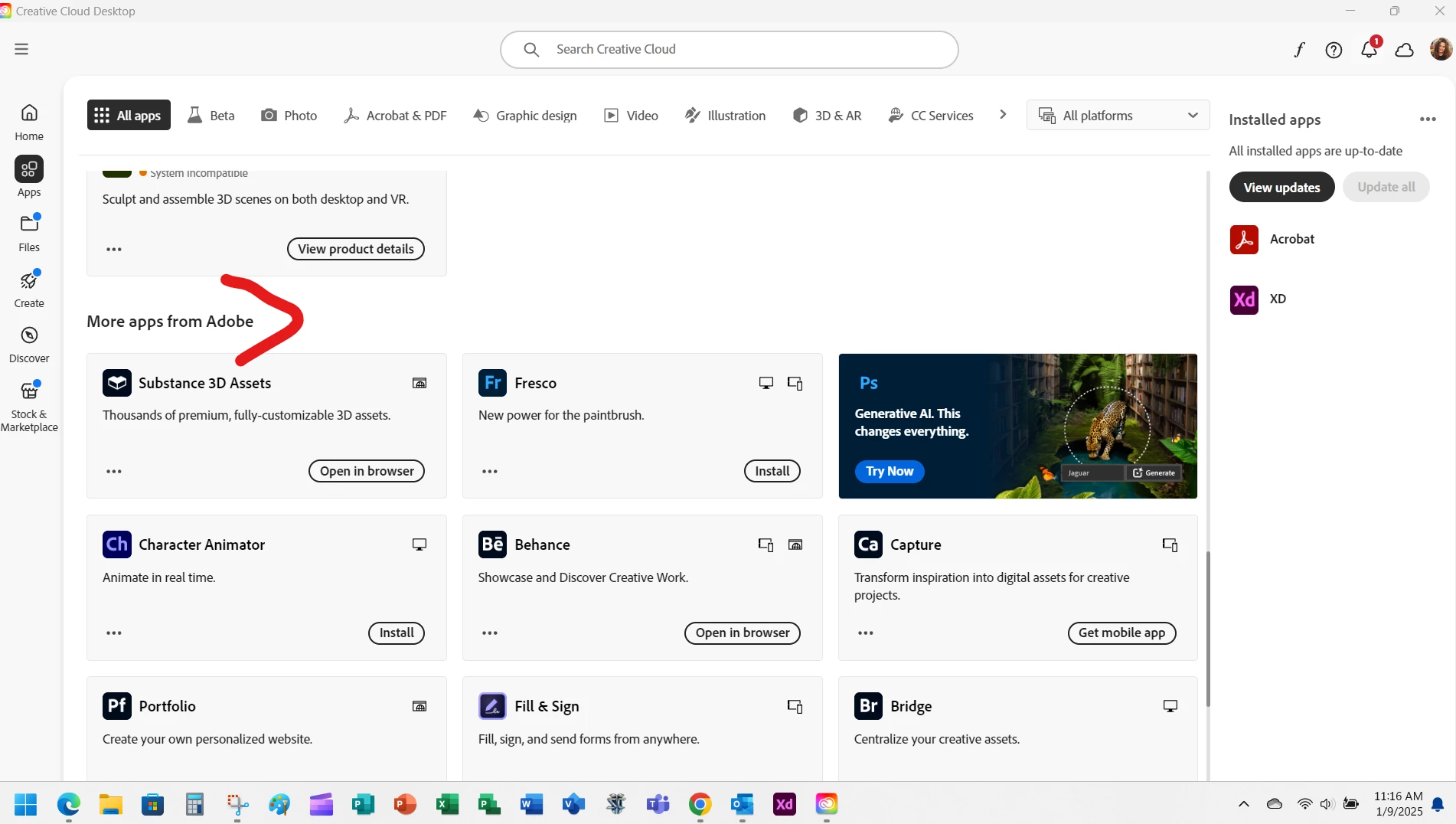Click the Fresco app icon
This screenshot has height=824, width=1456.
tap(492, 383)
